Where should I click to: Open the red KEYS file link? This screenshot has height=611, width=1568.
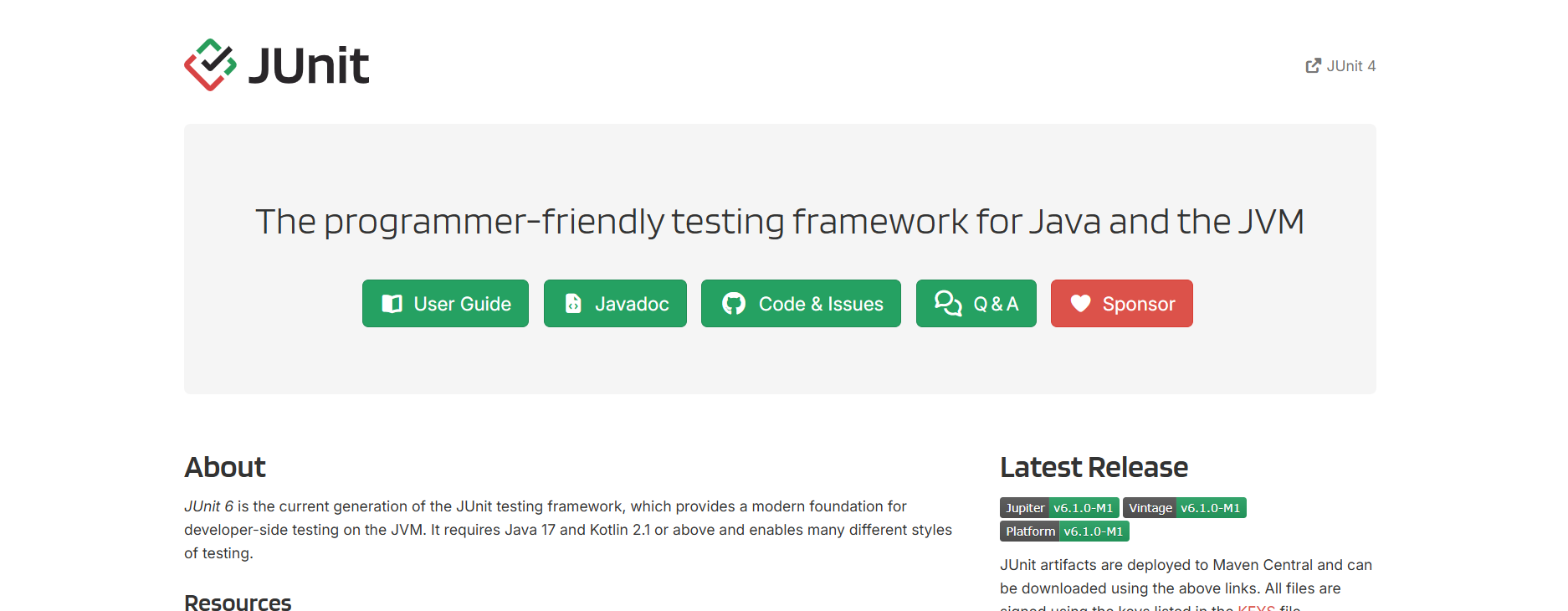click(1256, 607)
